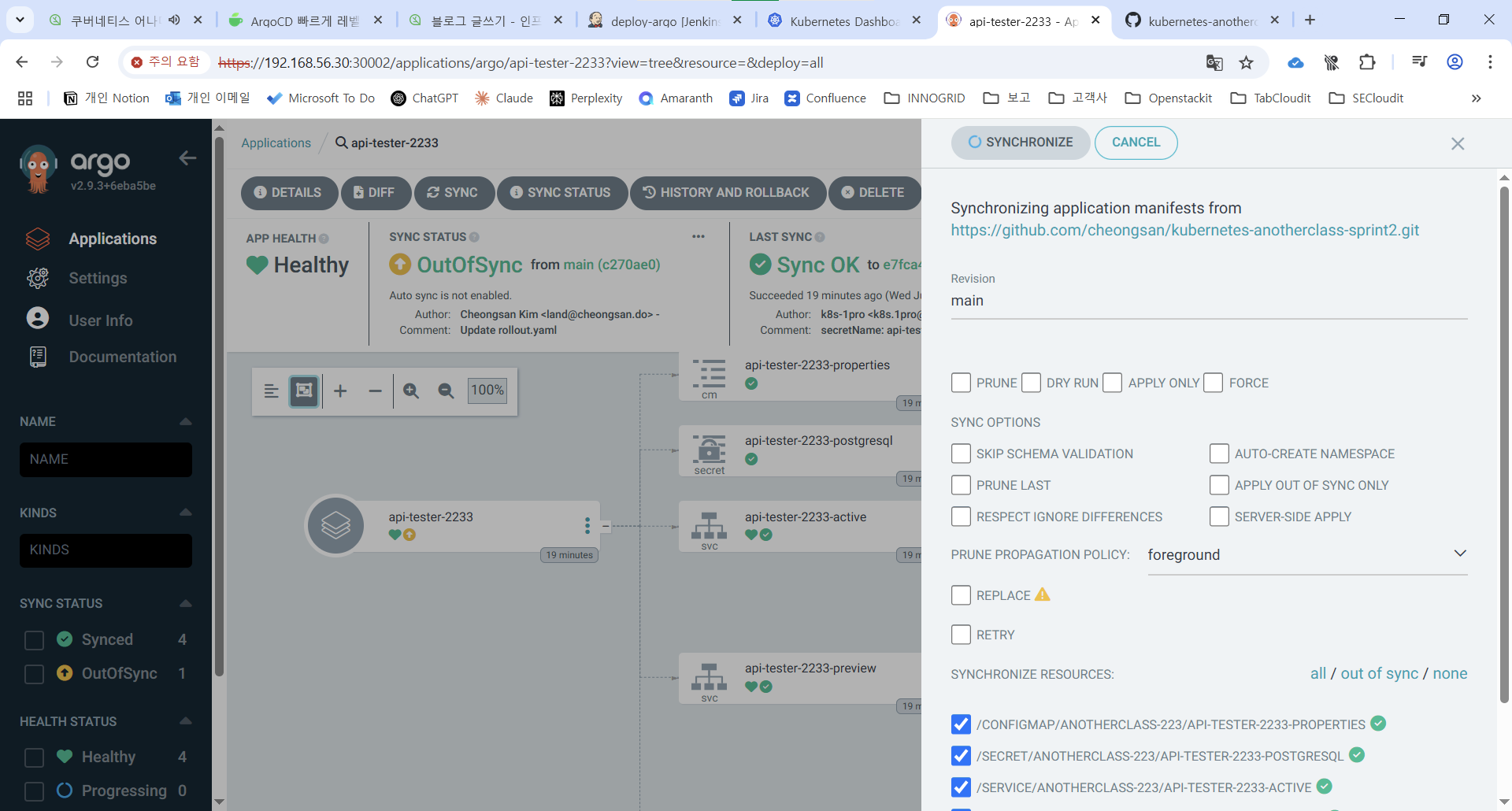Uncheck the API-TESTER-2233-PROPERTIES configmap resource

click(961, 724)
